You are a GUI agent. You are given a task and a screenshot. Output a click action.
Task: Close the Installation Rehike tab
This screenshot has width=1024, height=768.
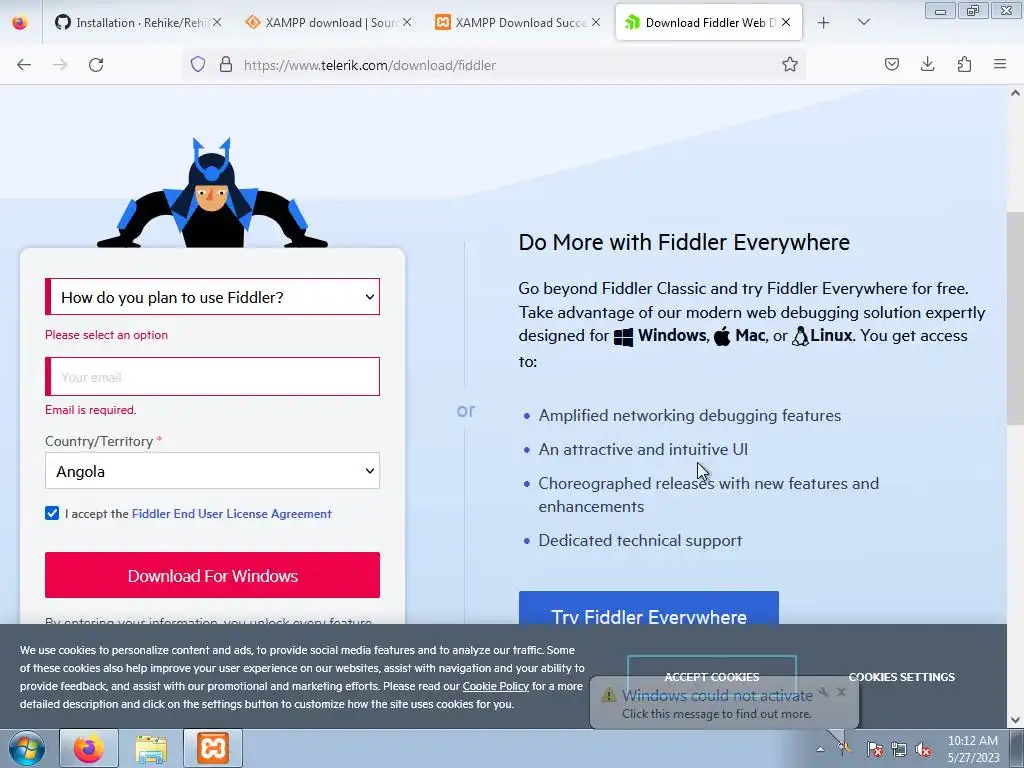point(217,22)
